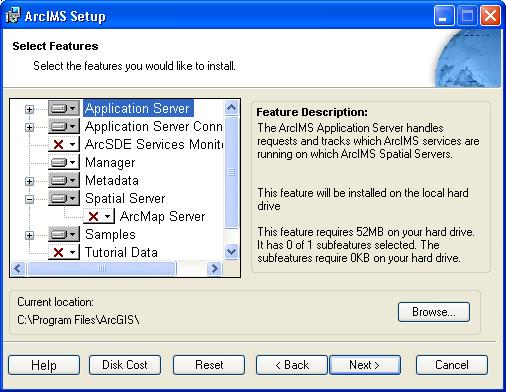Select the Manager feature label
506x392 pixels.
click(110, 162)
